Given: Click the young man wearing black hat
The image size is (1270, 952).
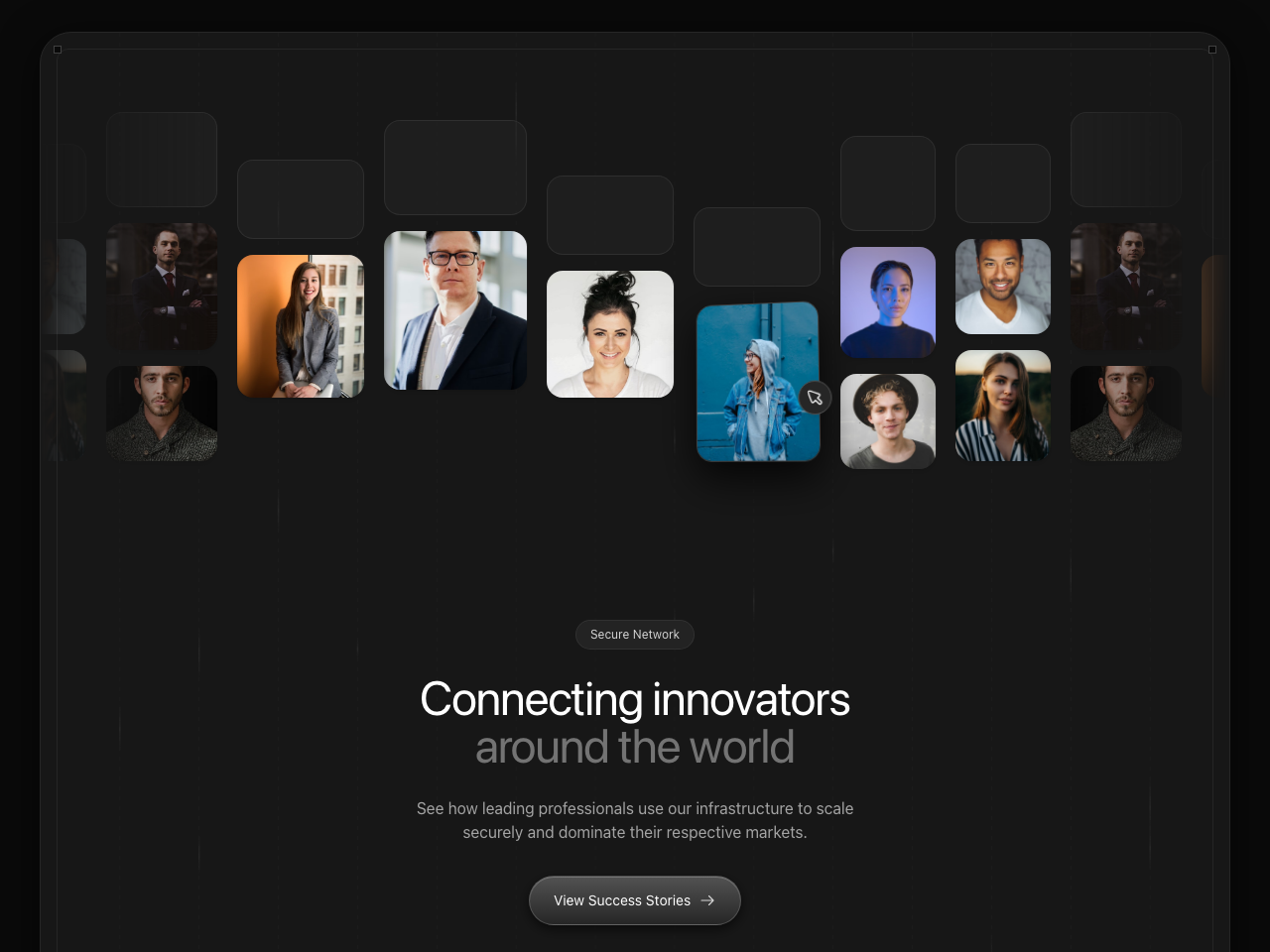Looking at the screenshot, I should click(x=888, y=421).
